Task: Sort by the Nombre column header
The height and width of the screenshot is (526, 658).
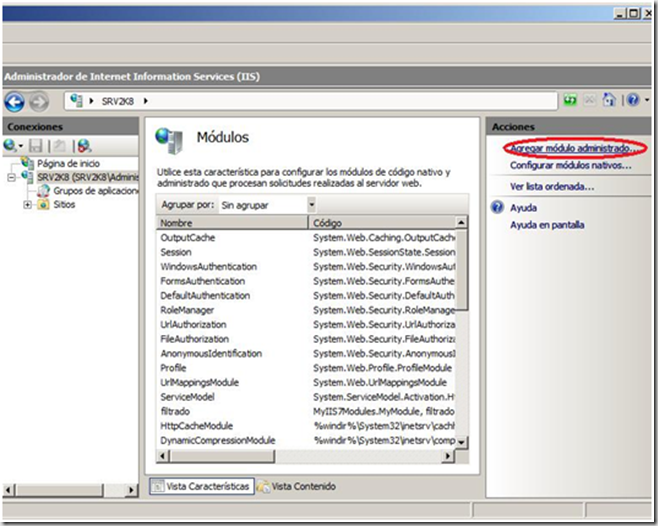Action: [232, 223]
